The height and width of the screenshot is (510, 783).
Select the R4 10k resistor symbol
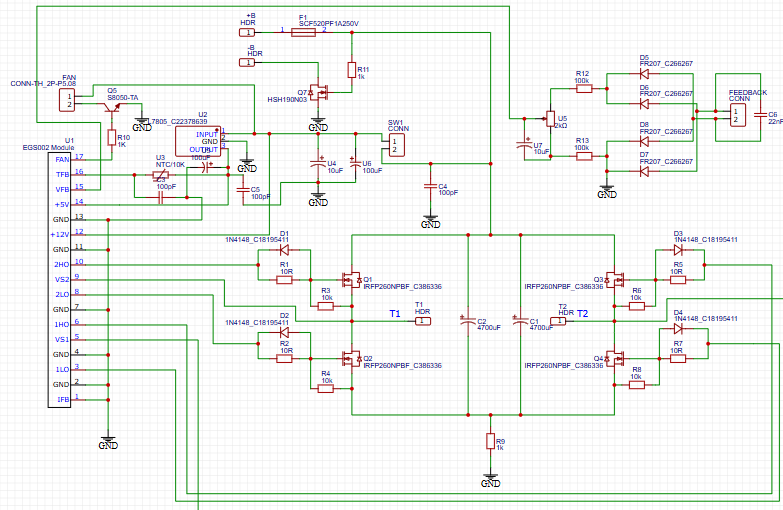tap(326, 389)
